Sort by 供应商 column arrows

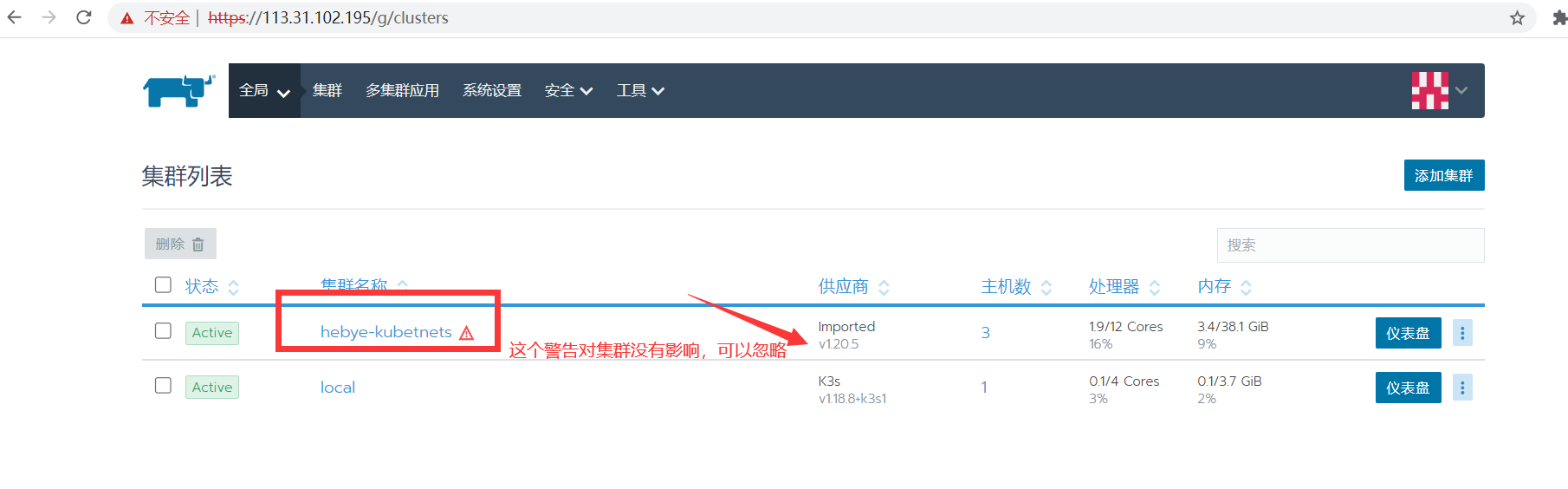click(x=884, y=287)
